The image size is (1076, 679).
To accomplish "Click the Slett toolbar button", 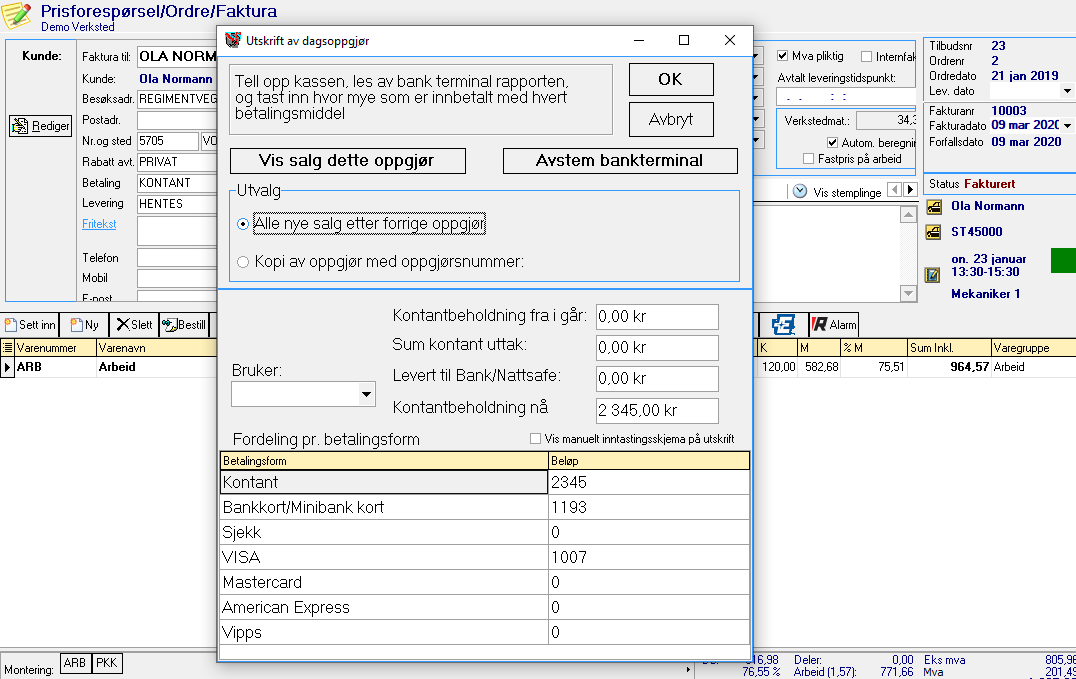I will [x=134, y=325].
